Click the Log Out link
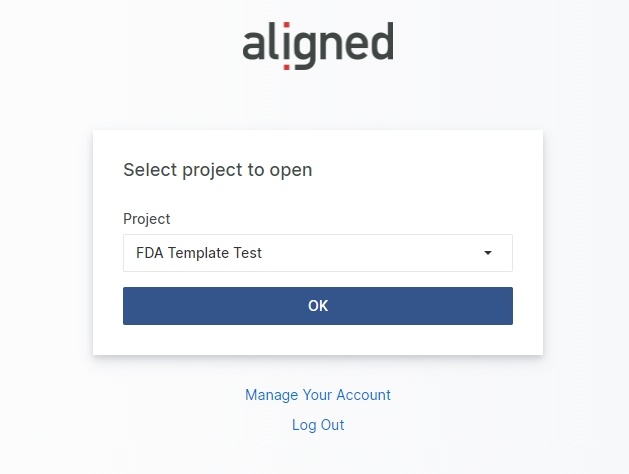This screenshot has width=629, height=474. click(317, 425)
